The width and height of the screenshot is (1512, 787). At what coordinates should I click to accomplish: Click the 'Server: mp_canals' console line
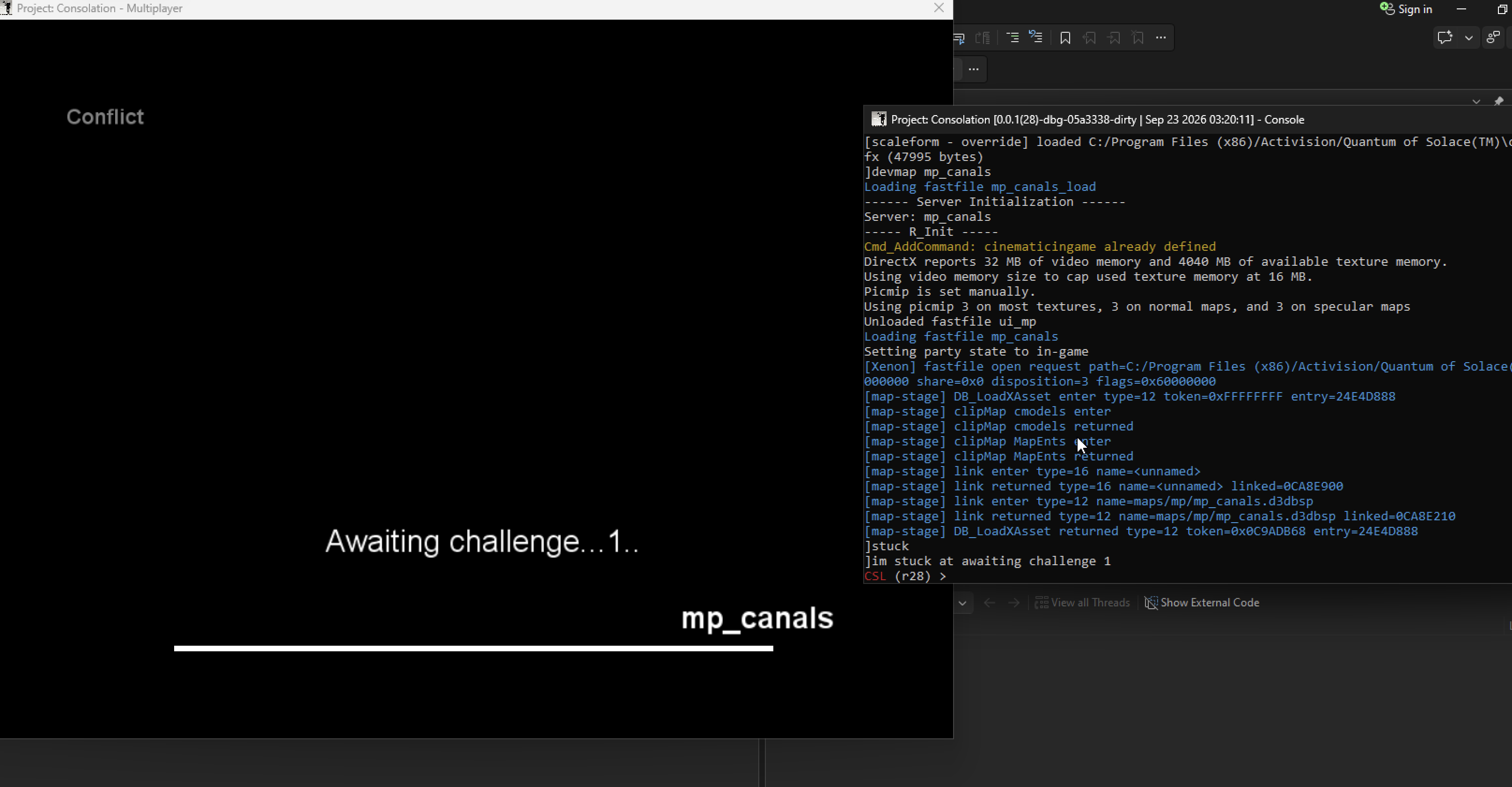tap(927, 217)
